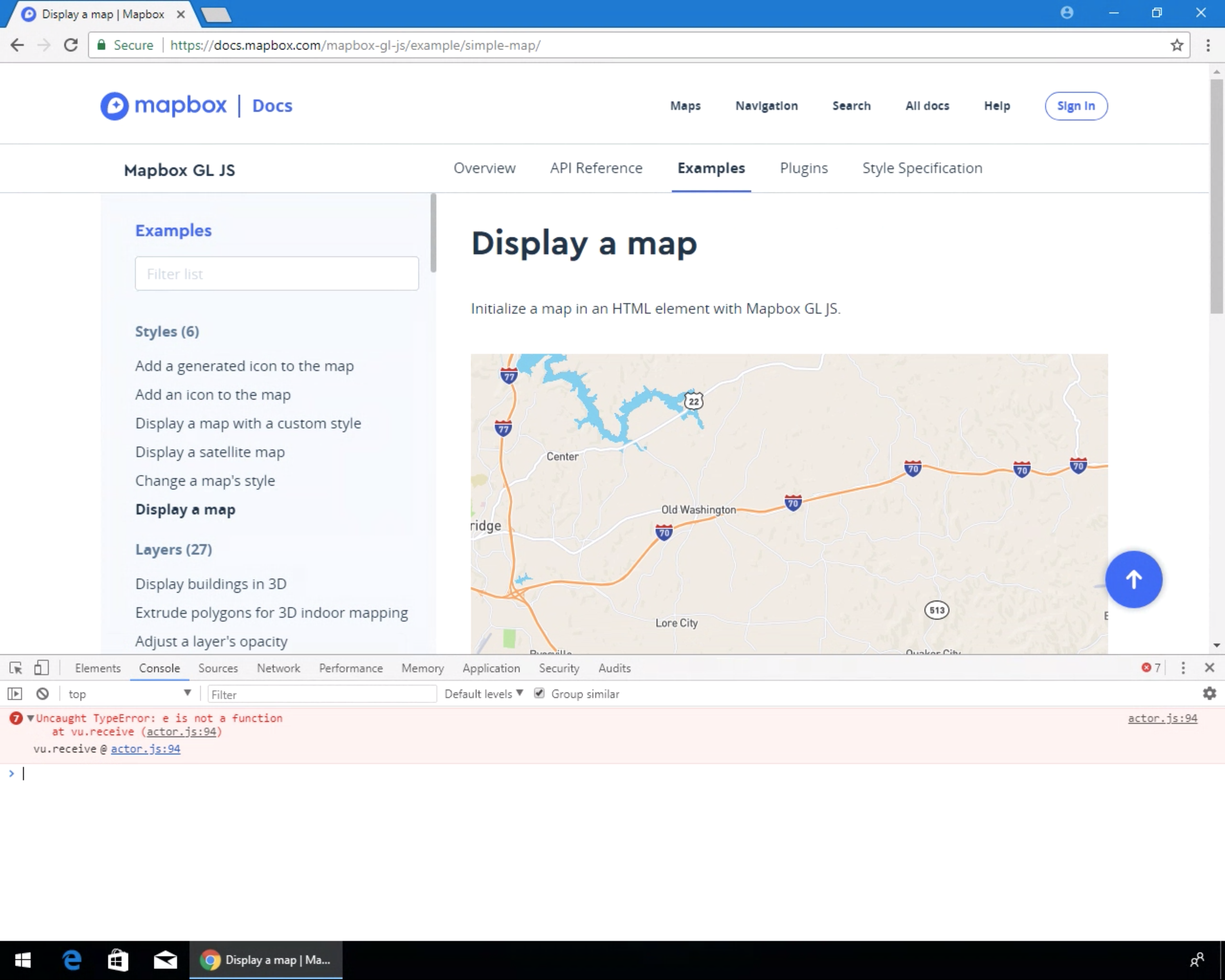This screenshot has width=1225, height=980.
Task: Switch to the Network tab
Action: [x=278, y=668]
